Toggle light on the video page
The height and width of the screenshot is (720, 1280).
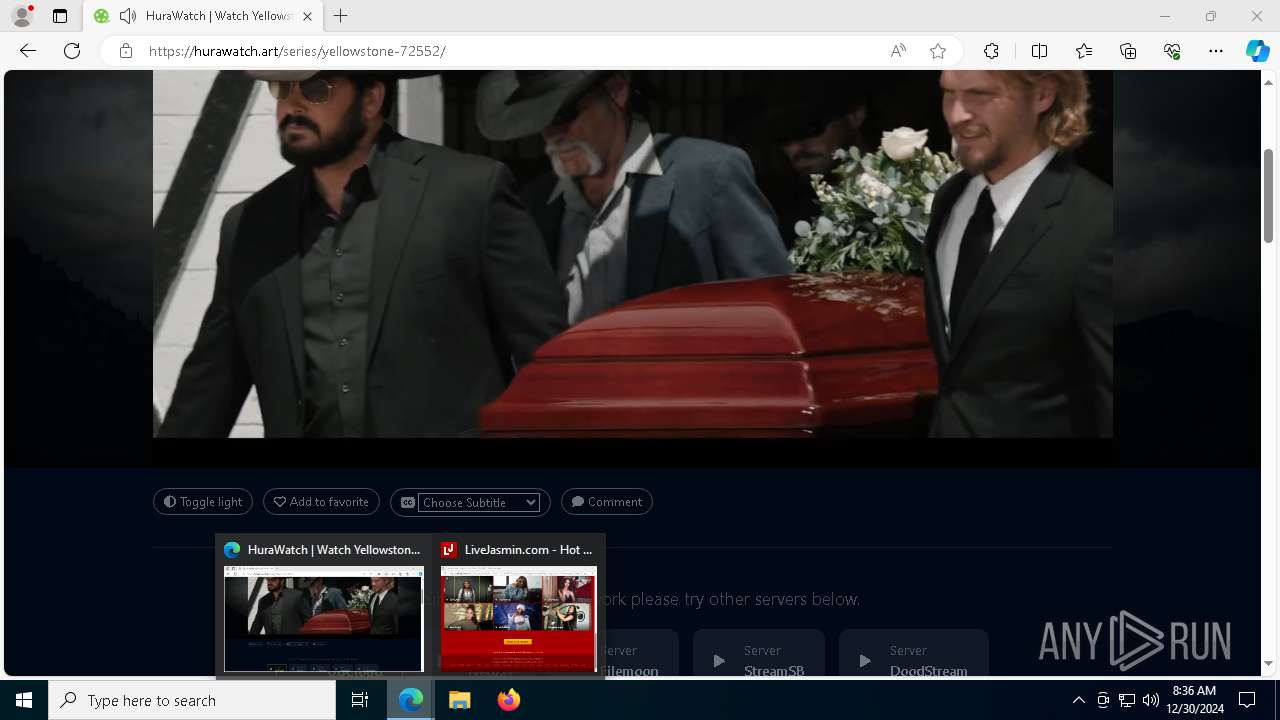click(x=203, y=502)
